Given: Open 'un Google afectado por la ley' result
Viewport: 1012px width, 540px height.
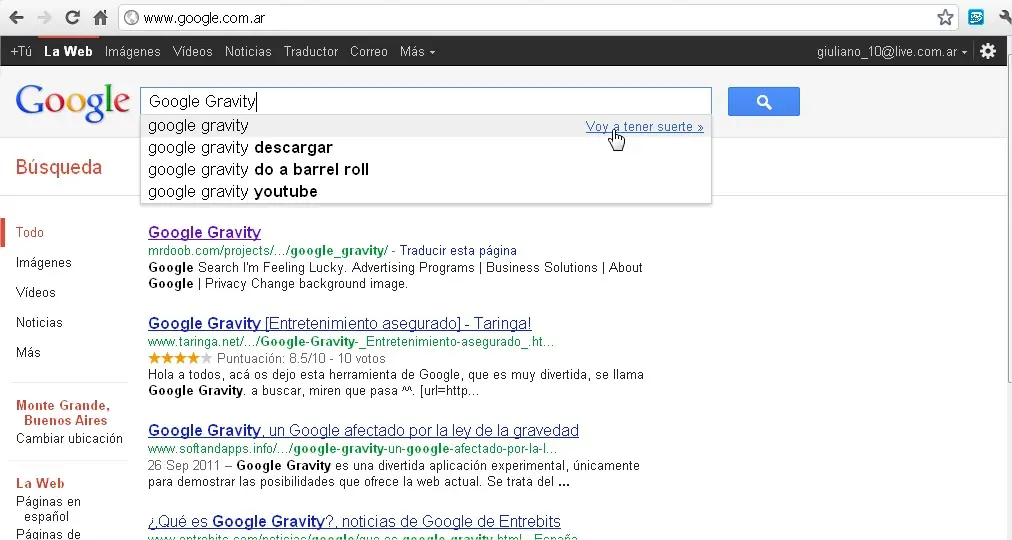Looking at the screenshot, I should pyautogui.click(x=363, y=430).
